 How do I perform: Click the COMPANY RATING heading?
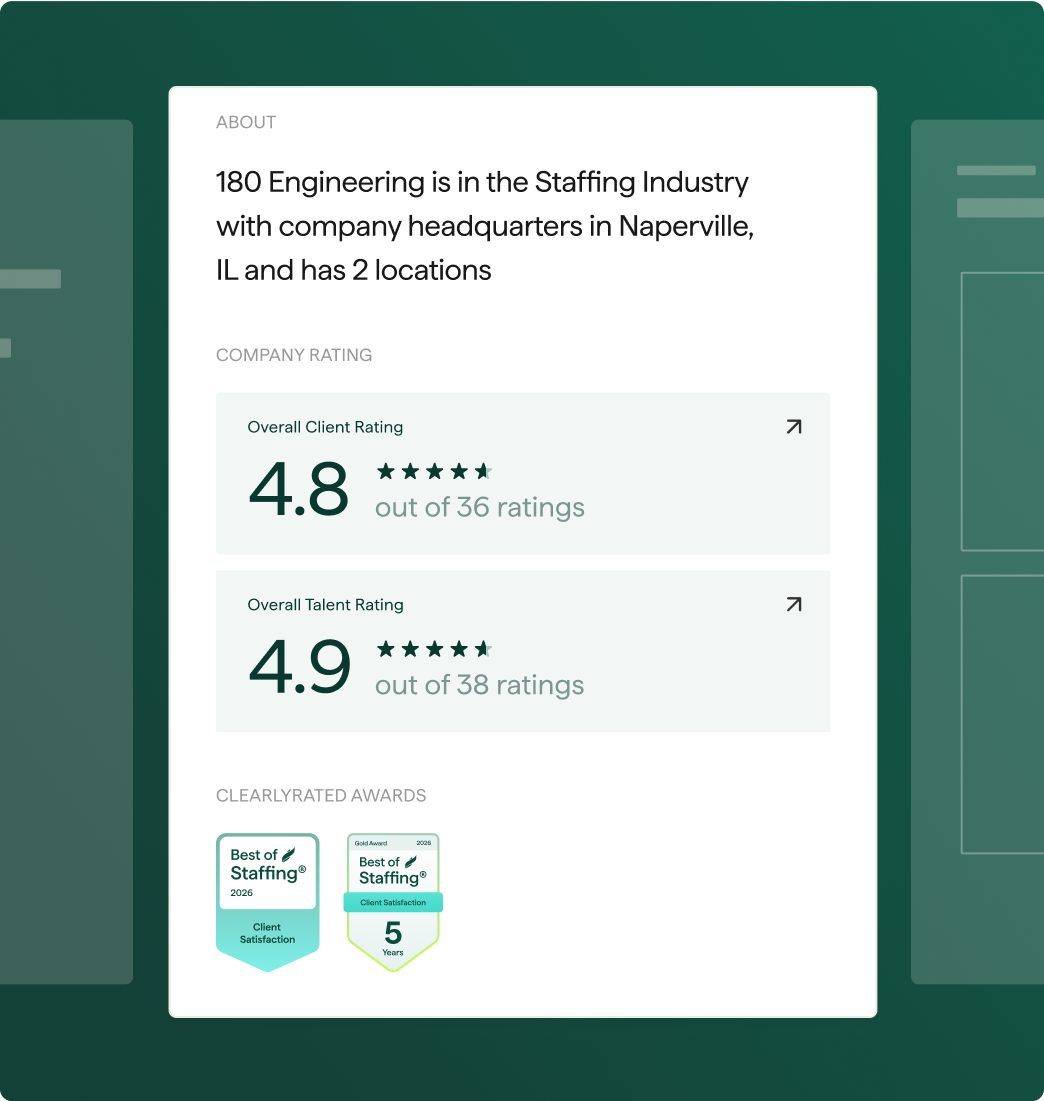point(293,355)
